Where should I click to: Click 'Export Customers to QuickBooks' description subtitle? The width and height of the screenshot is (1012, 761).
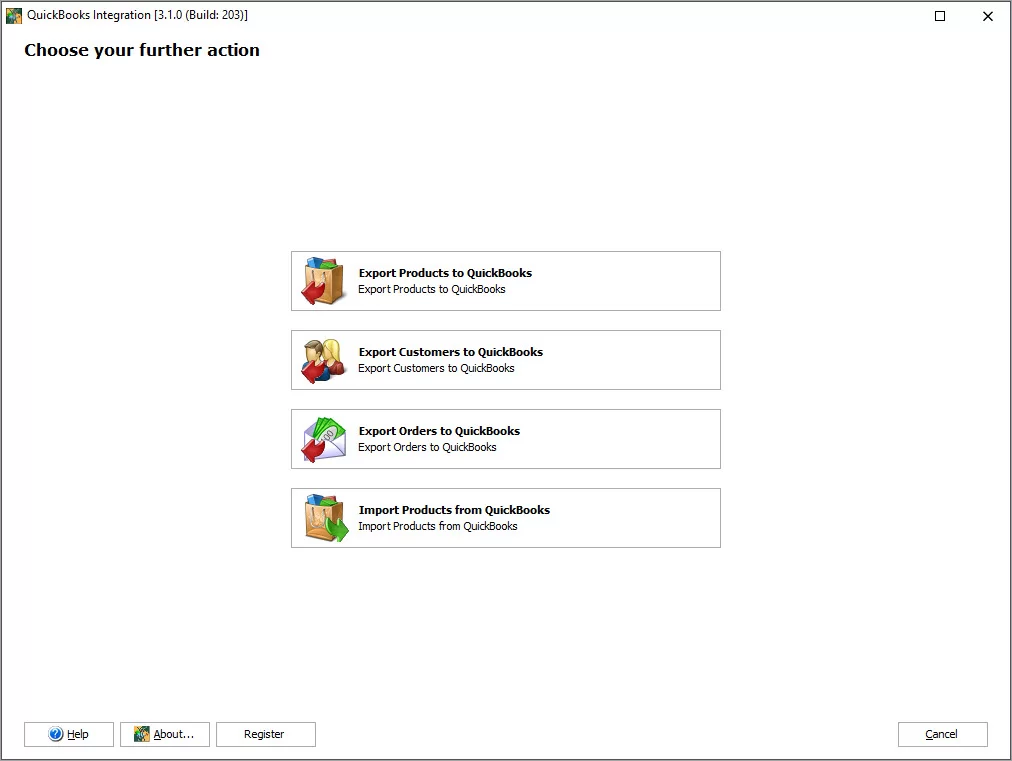pyautogui.click(x=436, y=369)
